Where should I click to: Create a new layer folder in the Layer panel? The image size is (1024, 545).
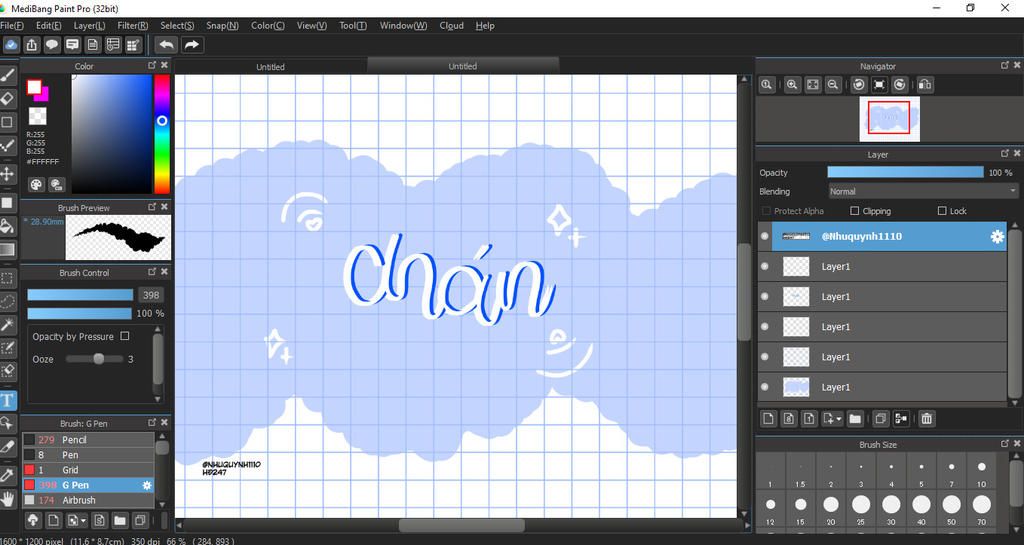click(x=855, y=419)
